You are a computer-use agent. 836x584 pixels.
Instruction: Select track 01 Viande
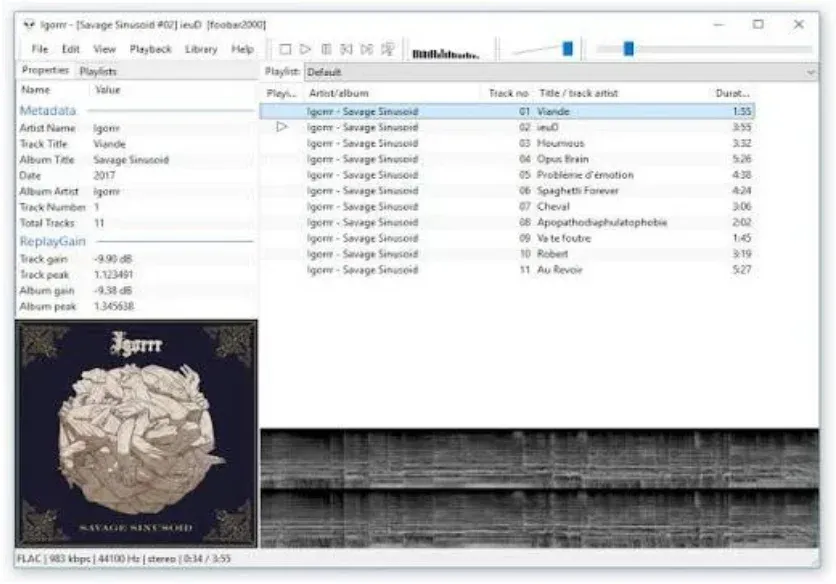point(507,111)
